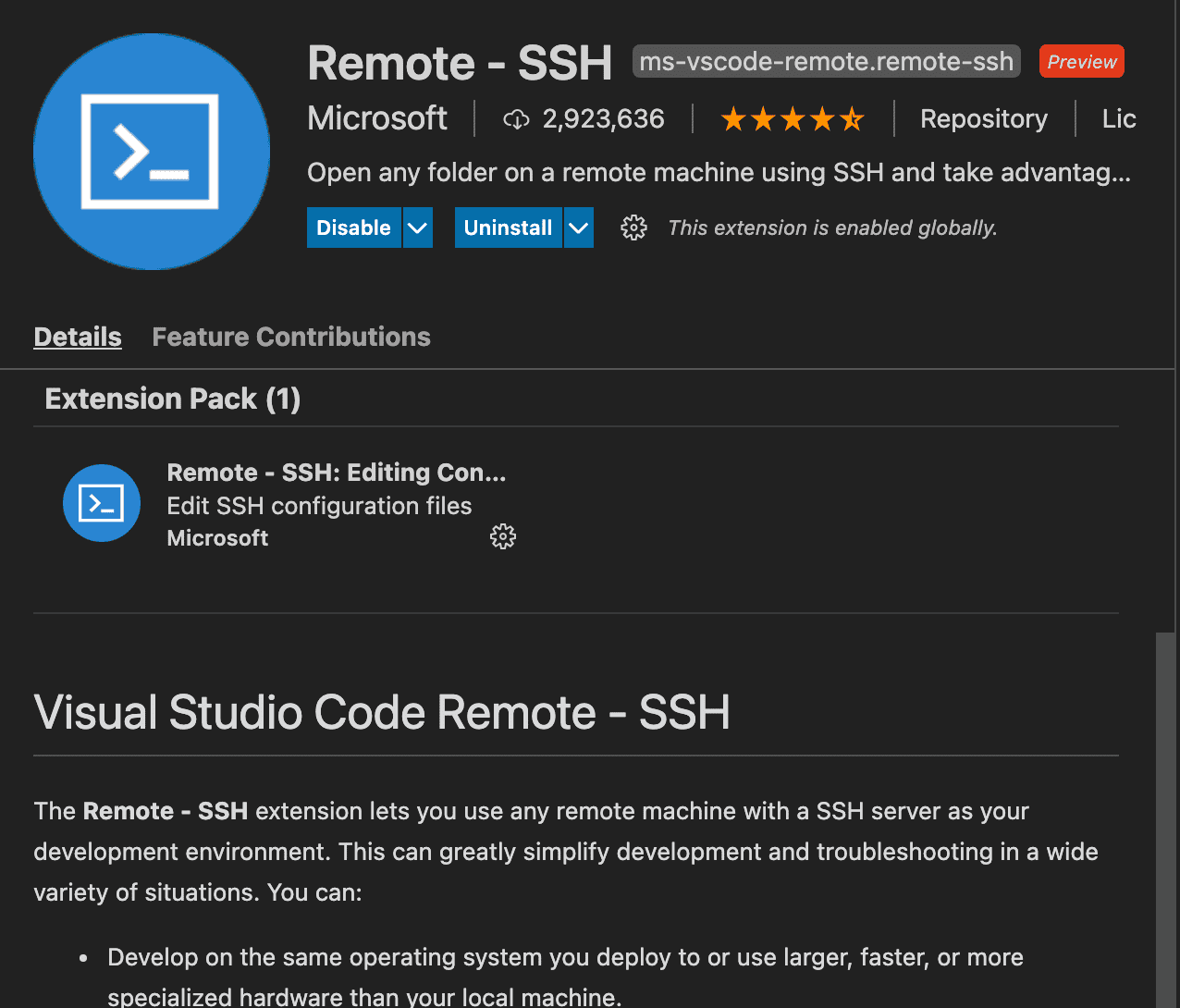Click the vertical scrollbar thumb
The width and height of the screenshot is (1180, 1008).
pos(1166,819)
